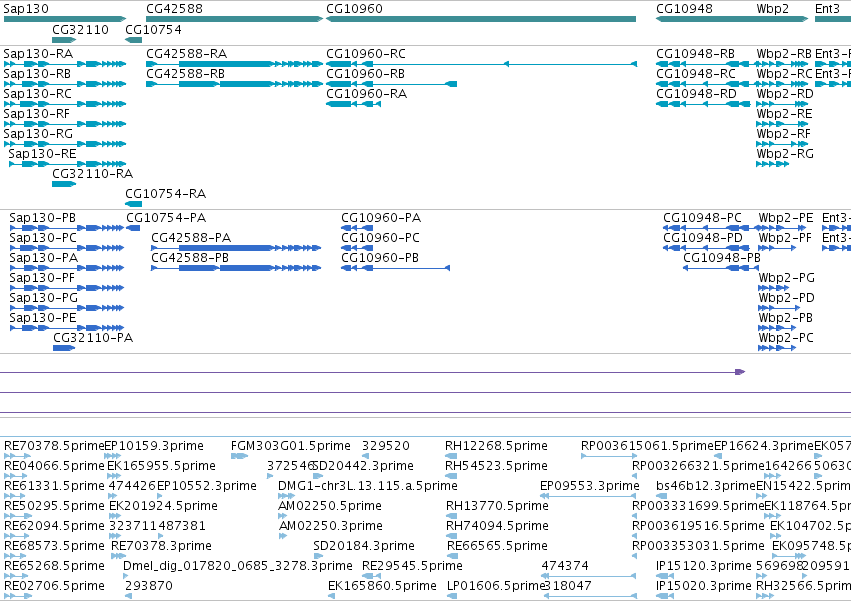Click the EP10159.3prime EST label
Image resolution: width=851 pixels, height=601 pixels.
pos(154,446)
